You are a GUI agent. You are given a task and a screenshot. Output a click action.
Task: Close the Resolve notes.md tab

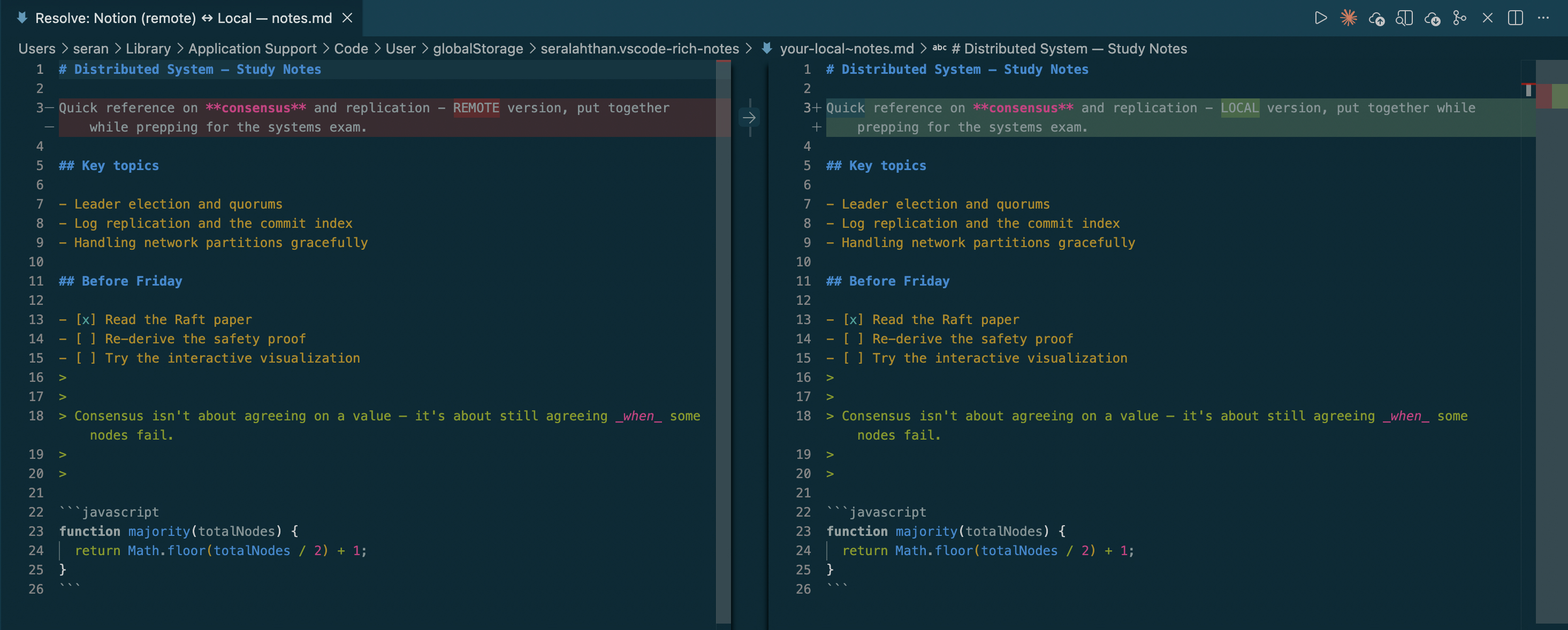pyautogui.click(x=347, y=18)
